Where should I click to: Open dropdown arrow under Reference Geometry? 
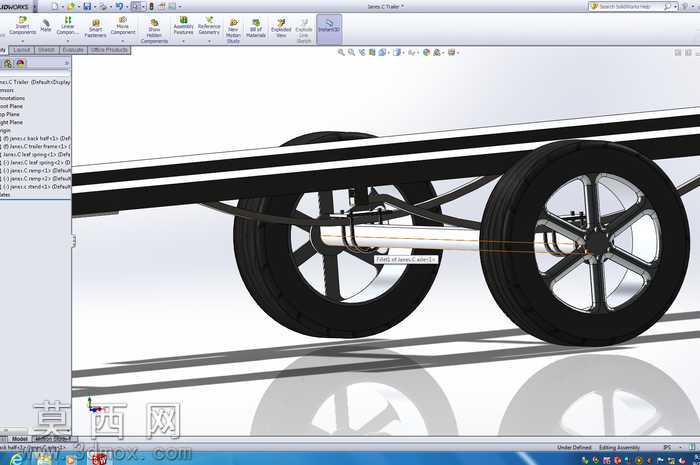[x=209, y=41]
